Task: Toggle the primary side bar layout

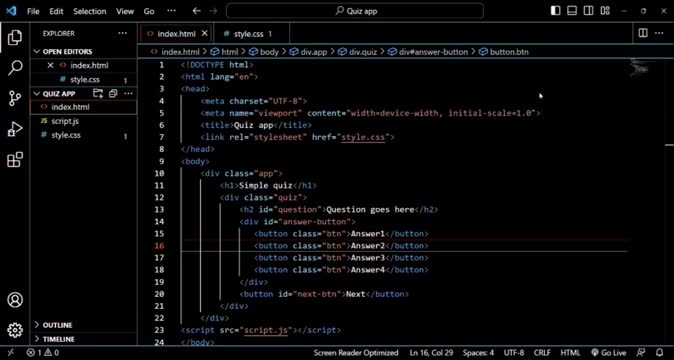Action: tap(555, 11)
